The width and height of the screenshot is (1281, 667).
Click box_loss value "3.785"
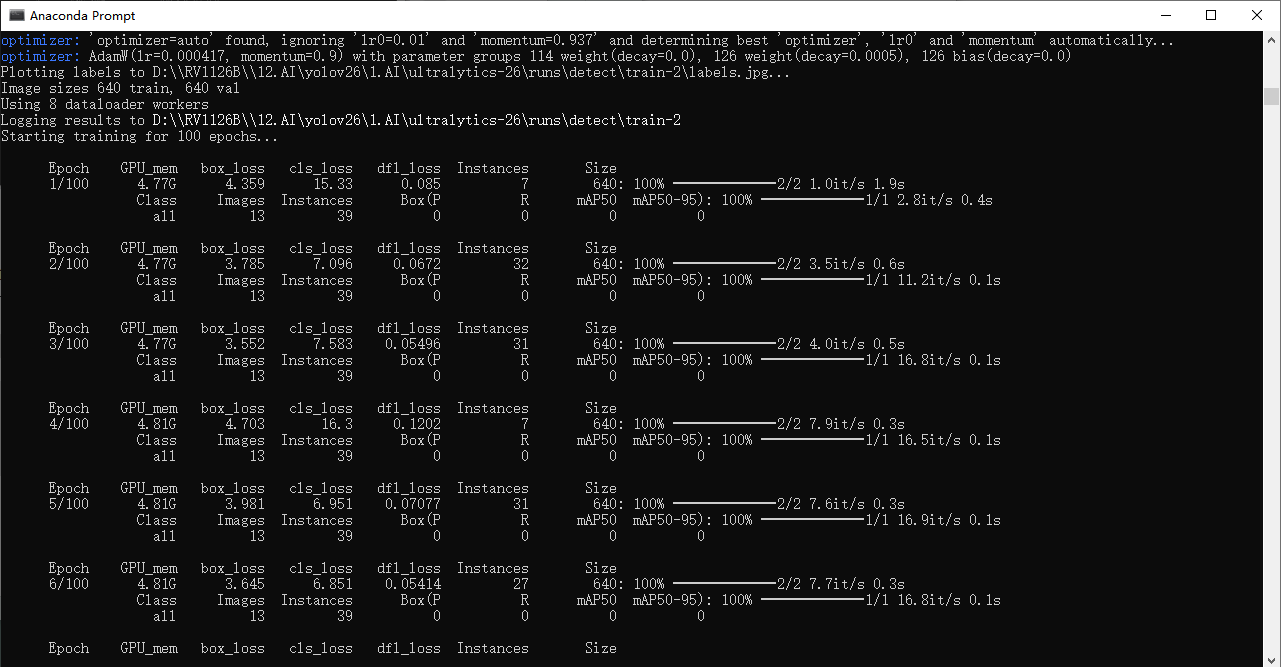coord(245,265)
